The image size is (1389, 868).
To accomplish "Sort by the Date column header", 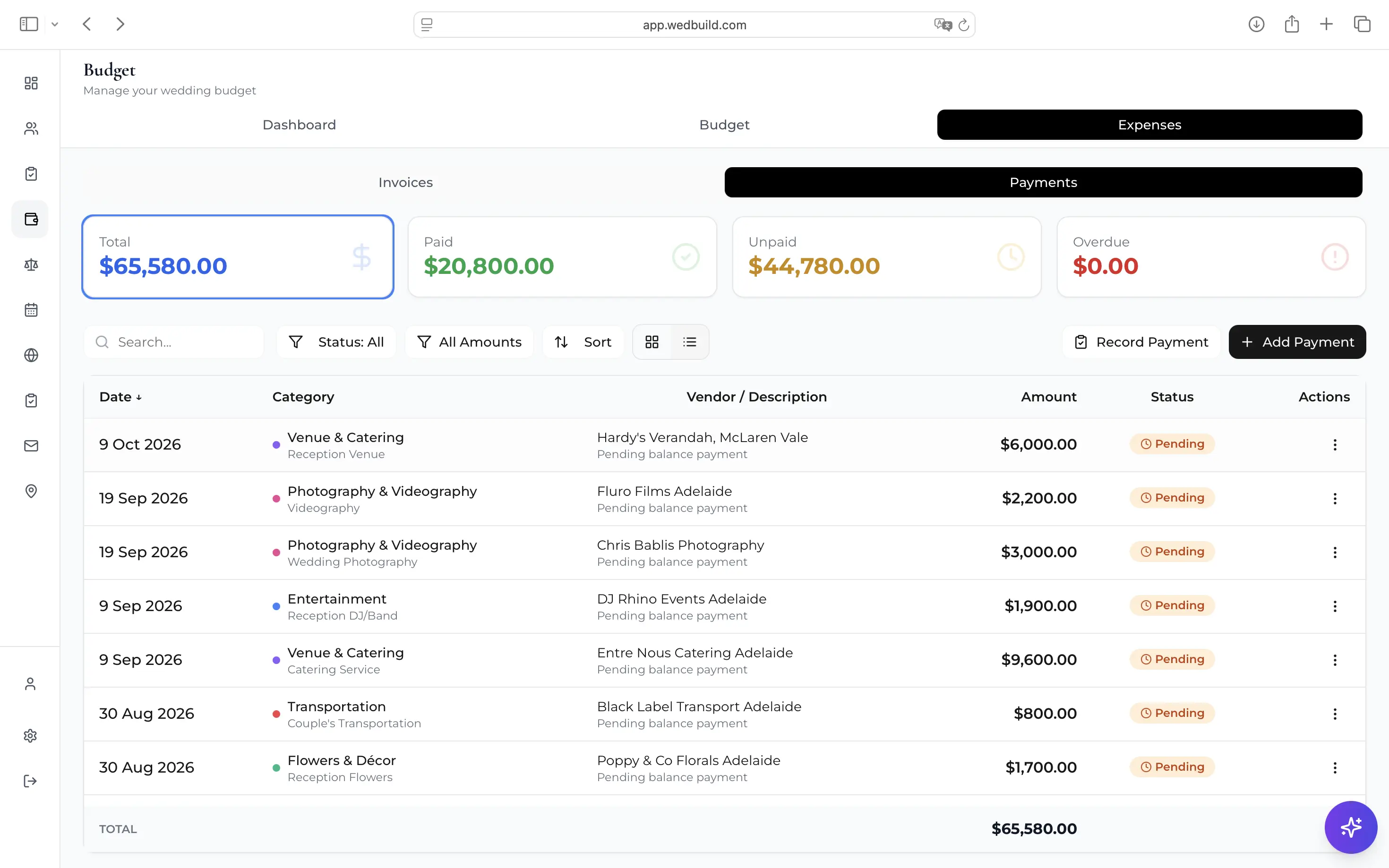I will tap(120, 397).
